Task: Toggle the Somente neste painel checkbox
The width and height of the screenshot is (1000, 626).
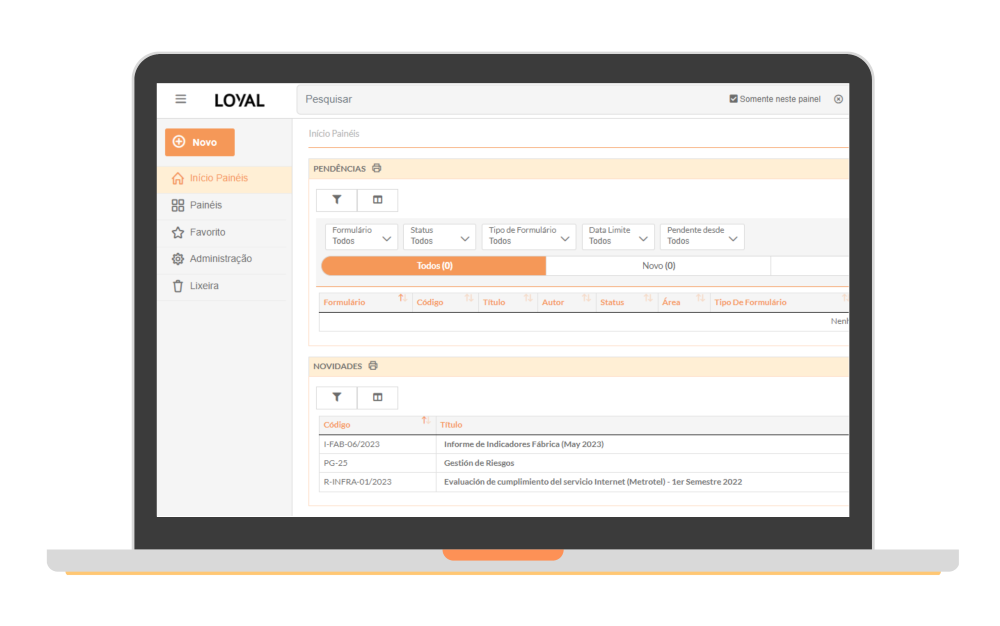Action: coord(734,99)
